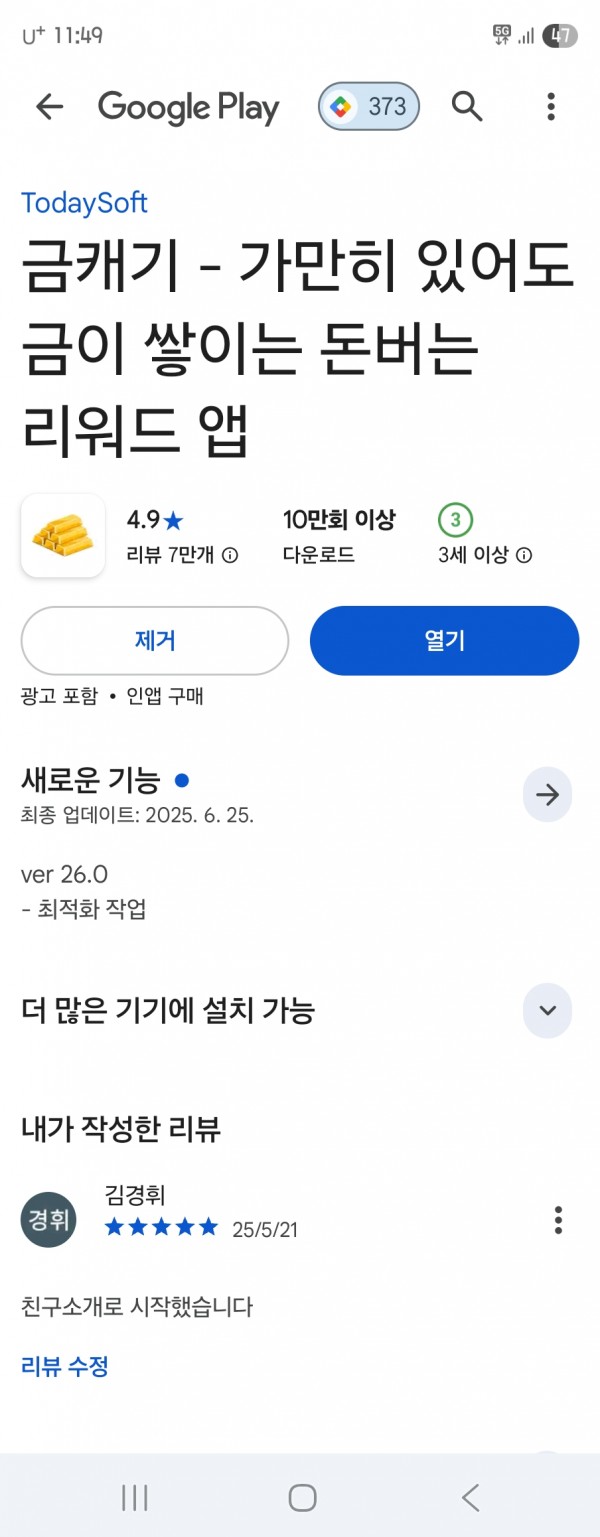Open Play Points badge showing 373
Image resolution: width=600 pixels, height=1537 pixels.
(369, 107)
